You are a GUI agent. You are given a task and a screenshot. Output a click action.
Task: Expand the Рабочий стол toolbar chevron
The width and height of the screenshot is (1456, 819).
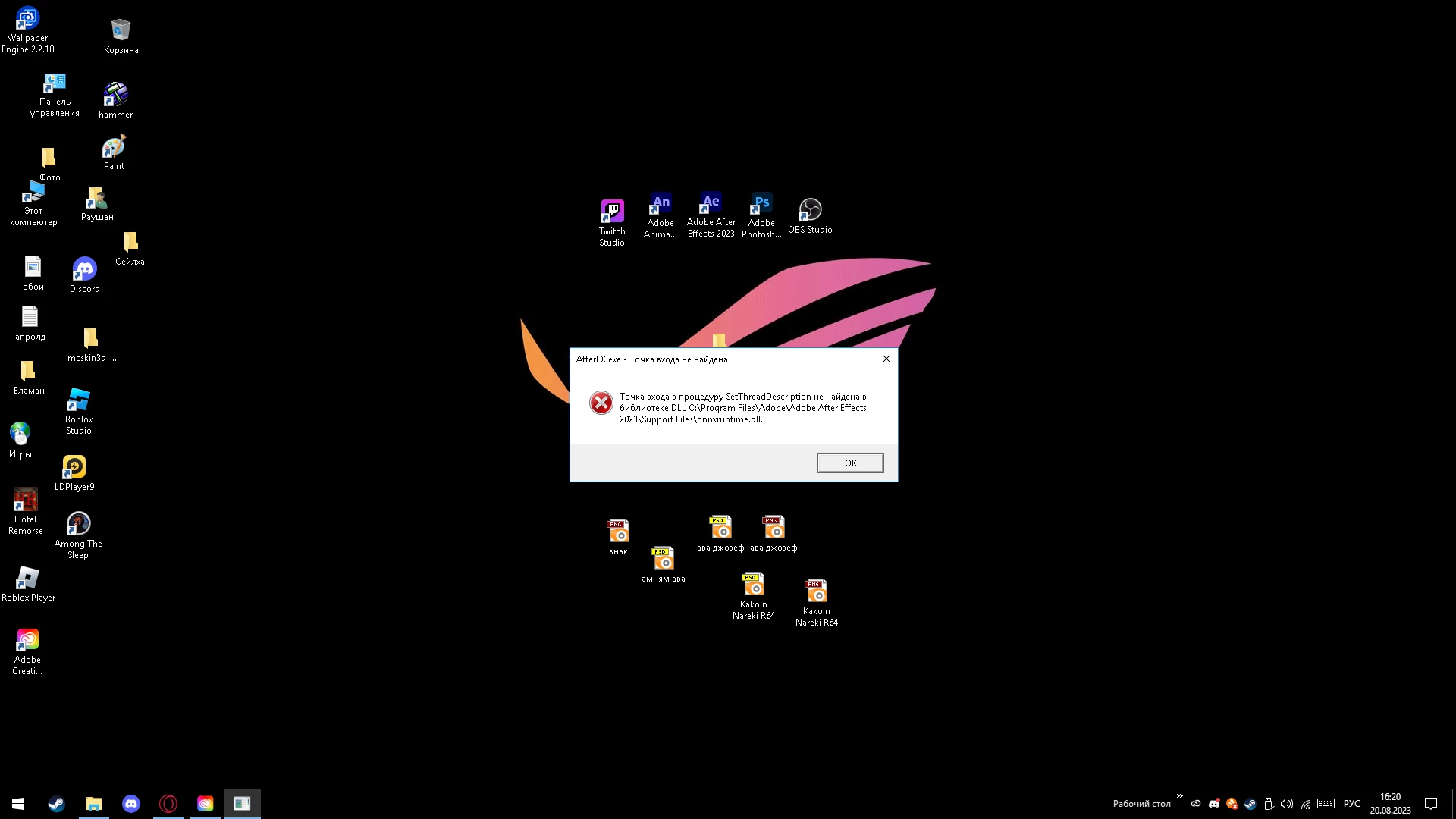(x=1179, y=796)
